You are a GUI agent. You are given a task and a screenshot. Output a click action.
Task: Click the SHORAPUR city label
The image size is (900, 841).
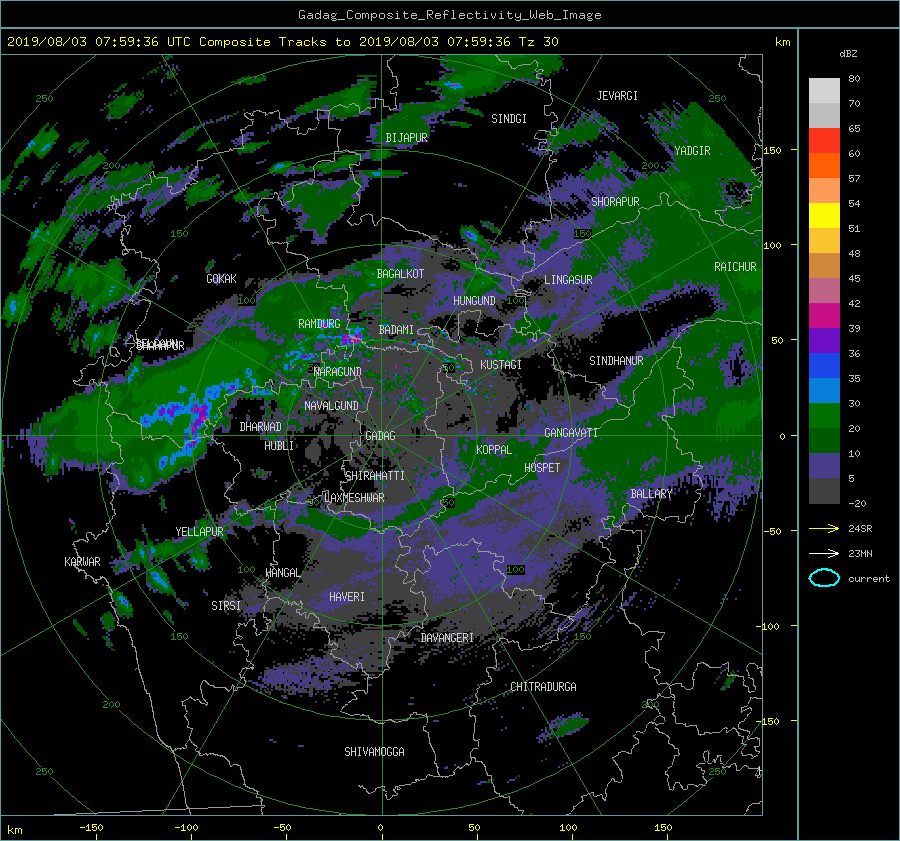[x=615, y=202]
